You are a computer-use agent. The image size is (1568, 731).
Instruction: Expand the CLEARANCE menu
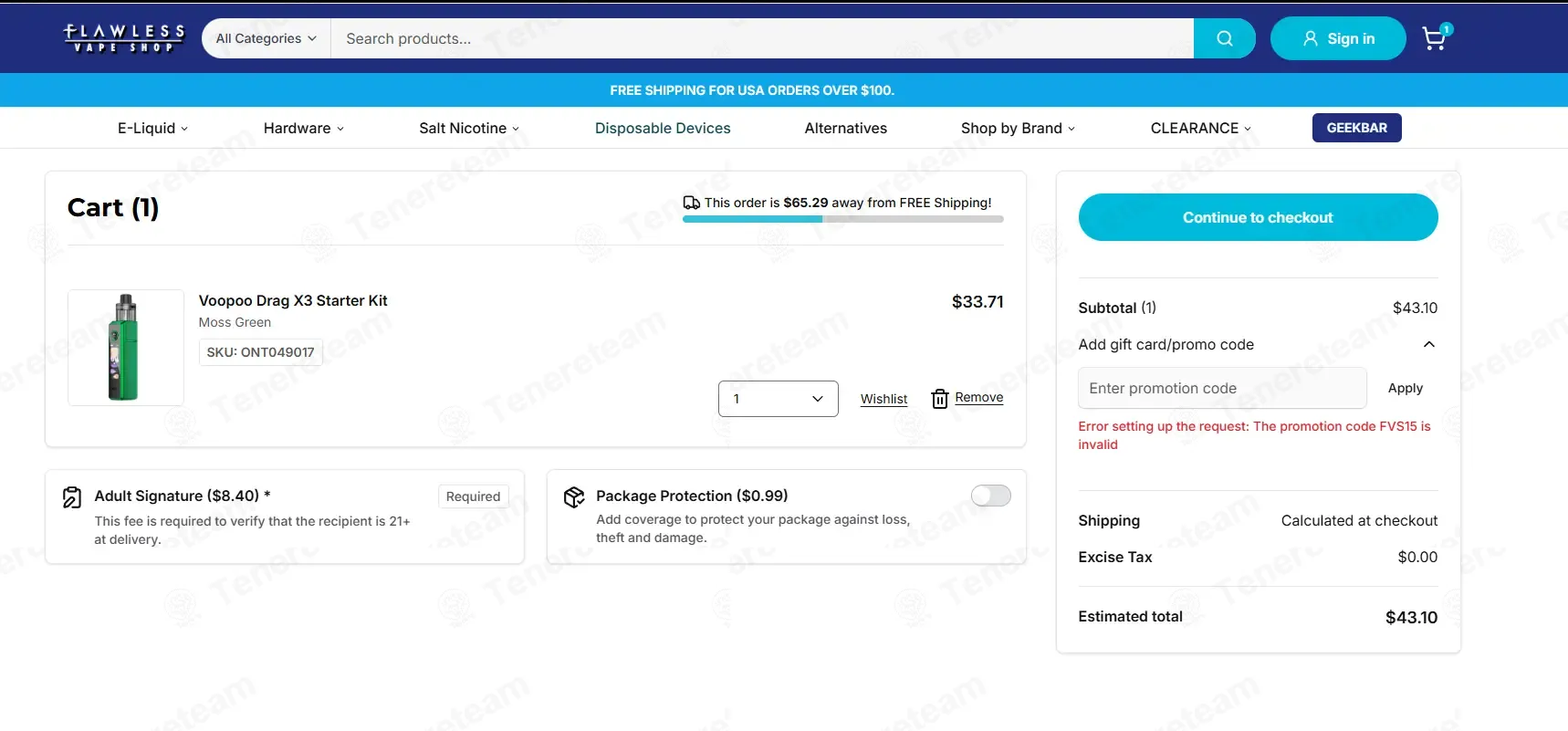(x=1201, y=128)
